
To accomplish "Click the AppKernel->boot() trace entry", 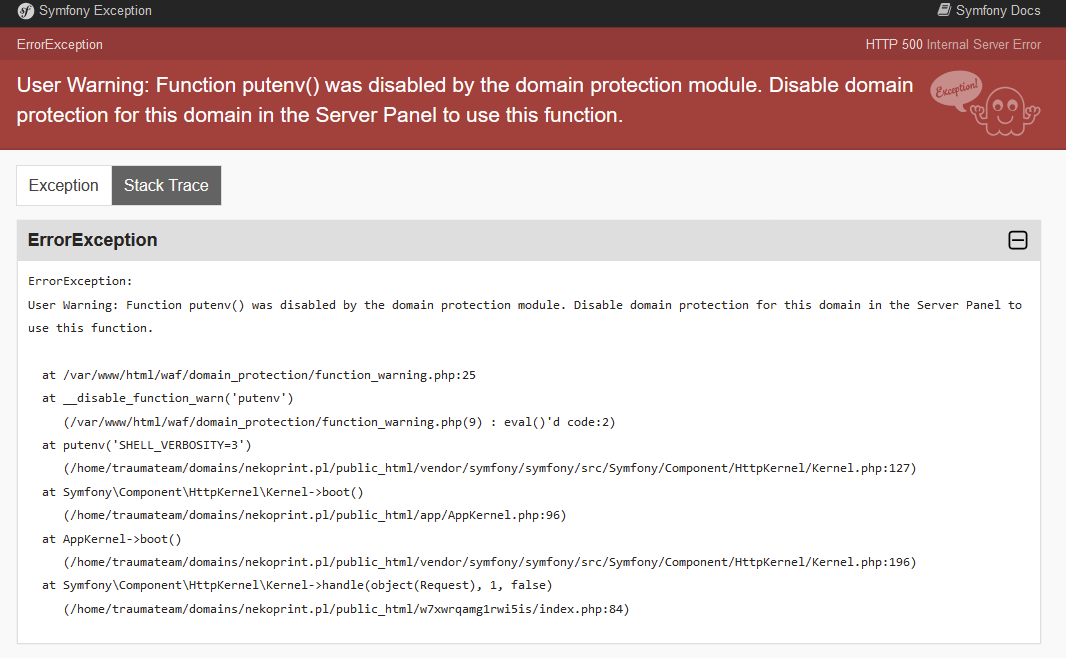I will [111, 539].
